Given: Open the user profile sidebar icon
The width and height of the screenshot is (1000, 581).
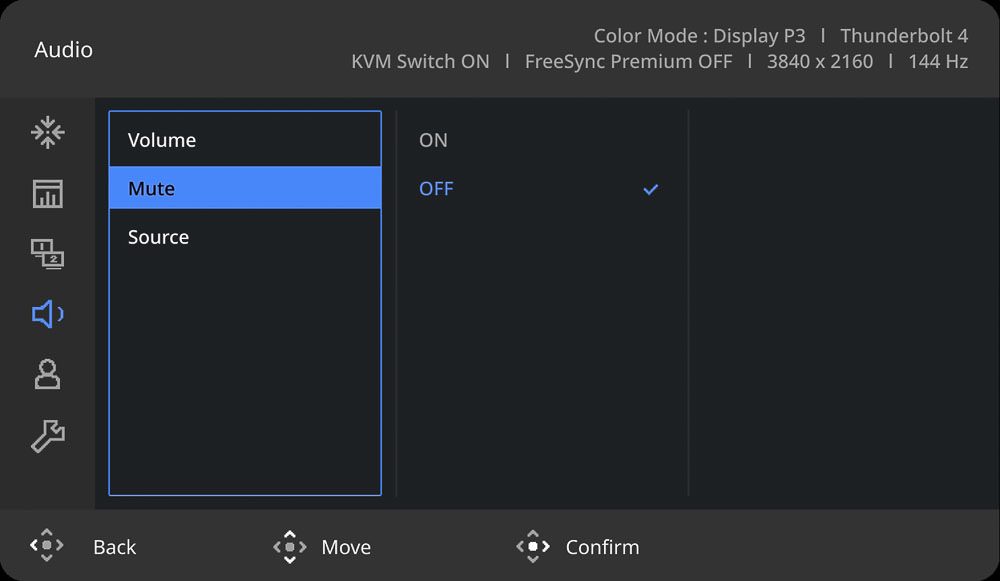Looking at the screenshot, I should 48,374.
